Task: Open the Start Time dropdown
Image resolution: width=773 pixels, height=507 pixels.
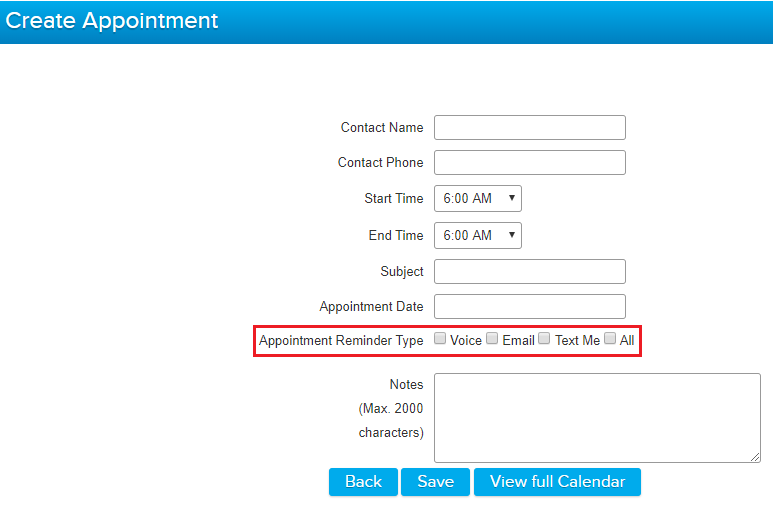Action: click(477, 198)
